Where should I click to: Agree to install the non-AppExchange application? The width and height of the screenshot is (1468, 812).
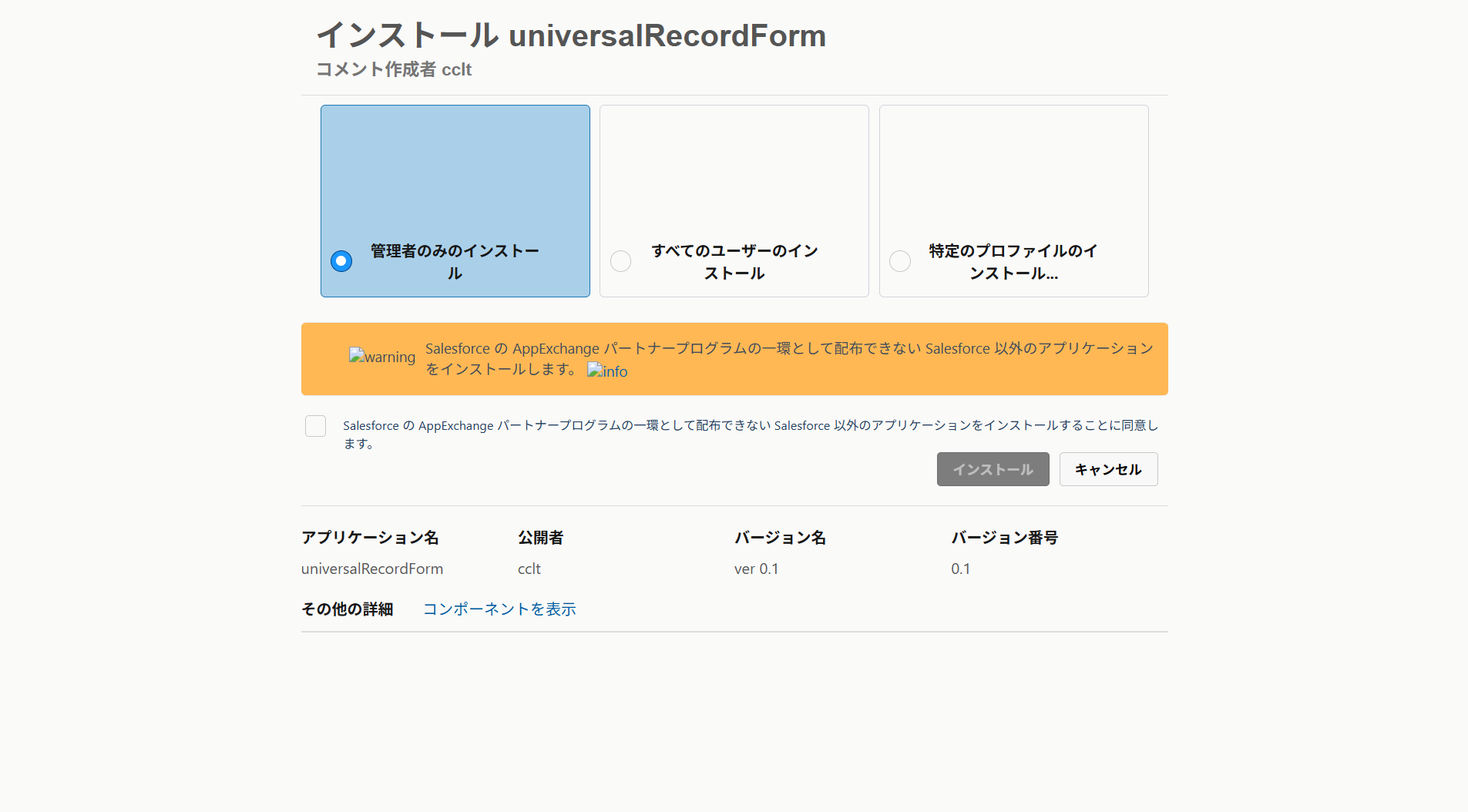point(315,425)
